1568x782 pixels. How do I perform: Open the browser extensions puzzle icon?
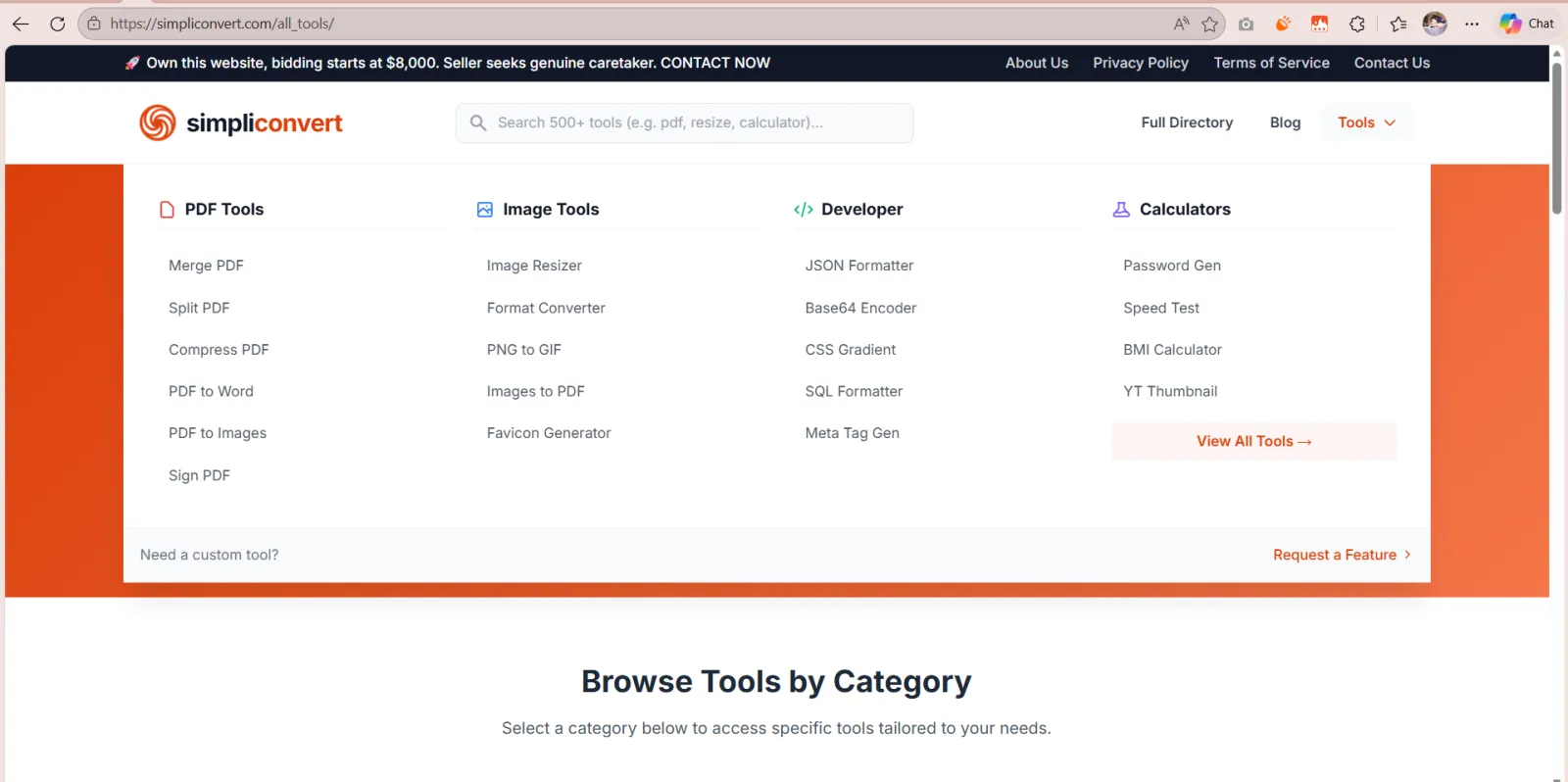(1357, 24)
